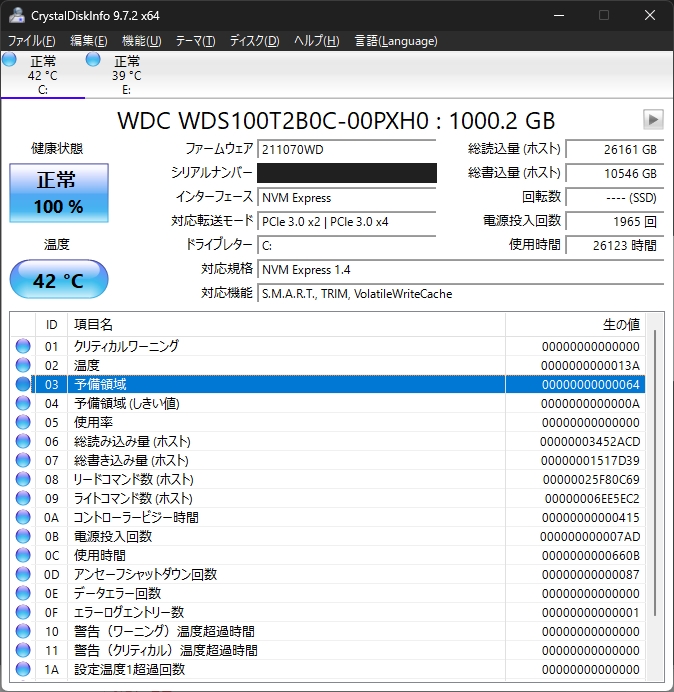Click the 項目名 column header

(286, 325)
